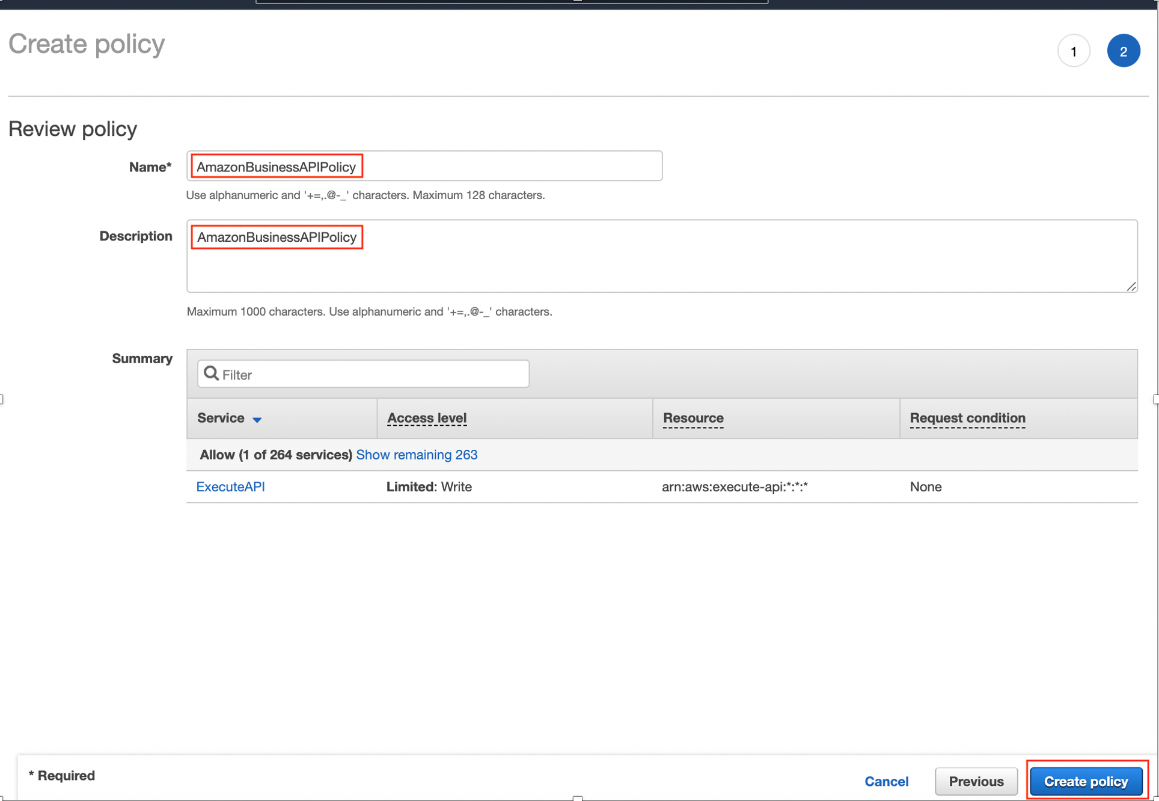Select step 2 circle indicator
The height and width of the screenshot is (801, 1159).
coord(1123,52)
